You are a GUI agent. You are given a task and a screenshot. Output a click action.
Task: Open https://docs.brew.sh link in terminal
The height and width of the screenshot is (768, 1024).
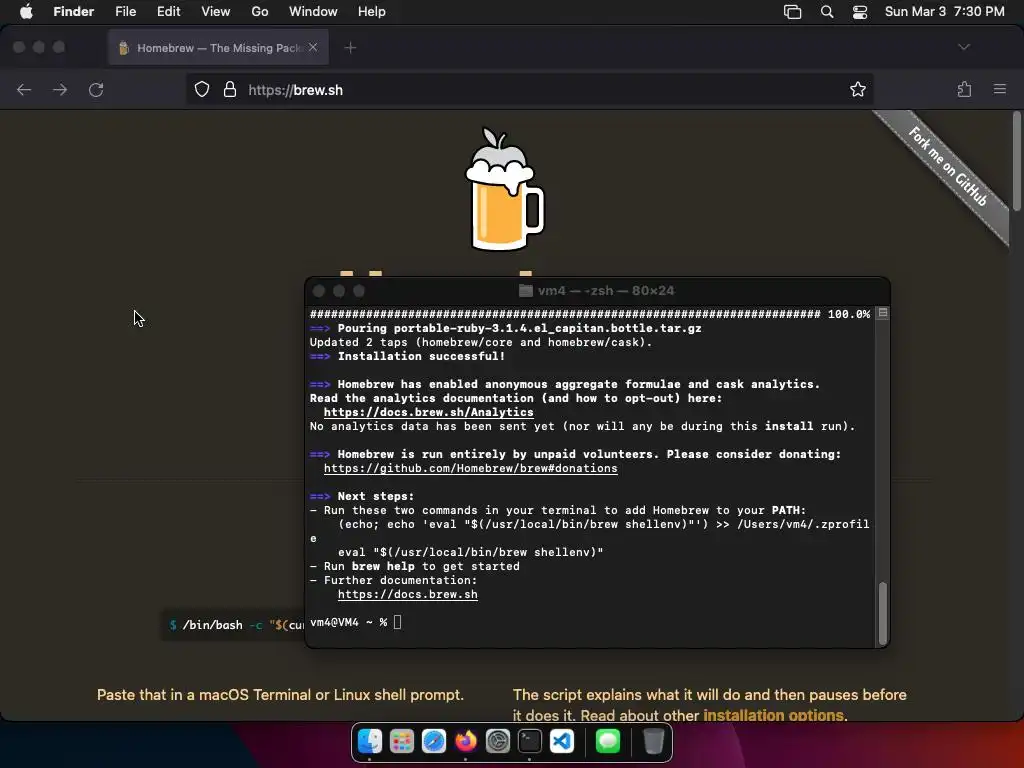[x=408, y=594]
